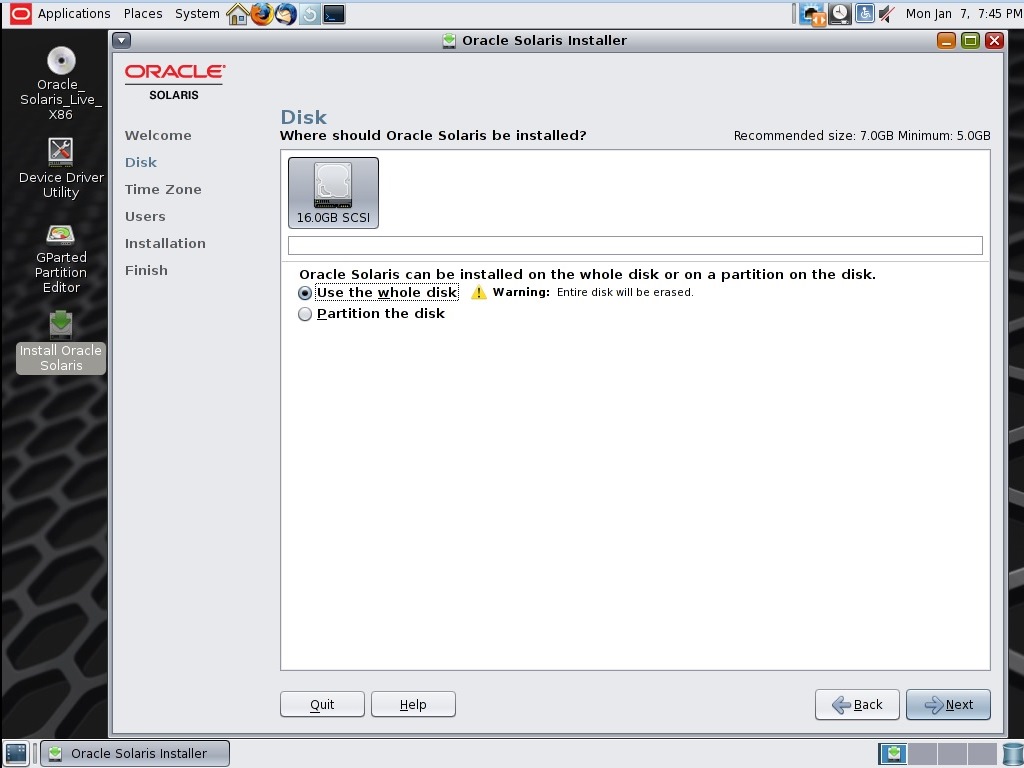Viewport: 1024px width, 768px height.
Task: Click the Welcome step in sidebar
Action: click(x=158, y=135)
